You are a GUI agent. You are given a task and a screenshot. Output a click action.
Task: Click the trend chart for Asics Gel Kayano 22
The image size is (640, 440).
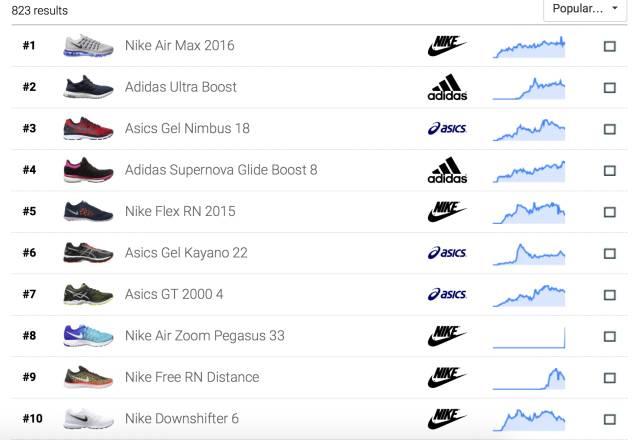coord(529,253)
